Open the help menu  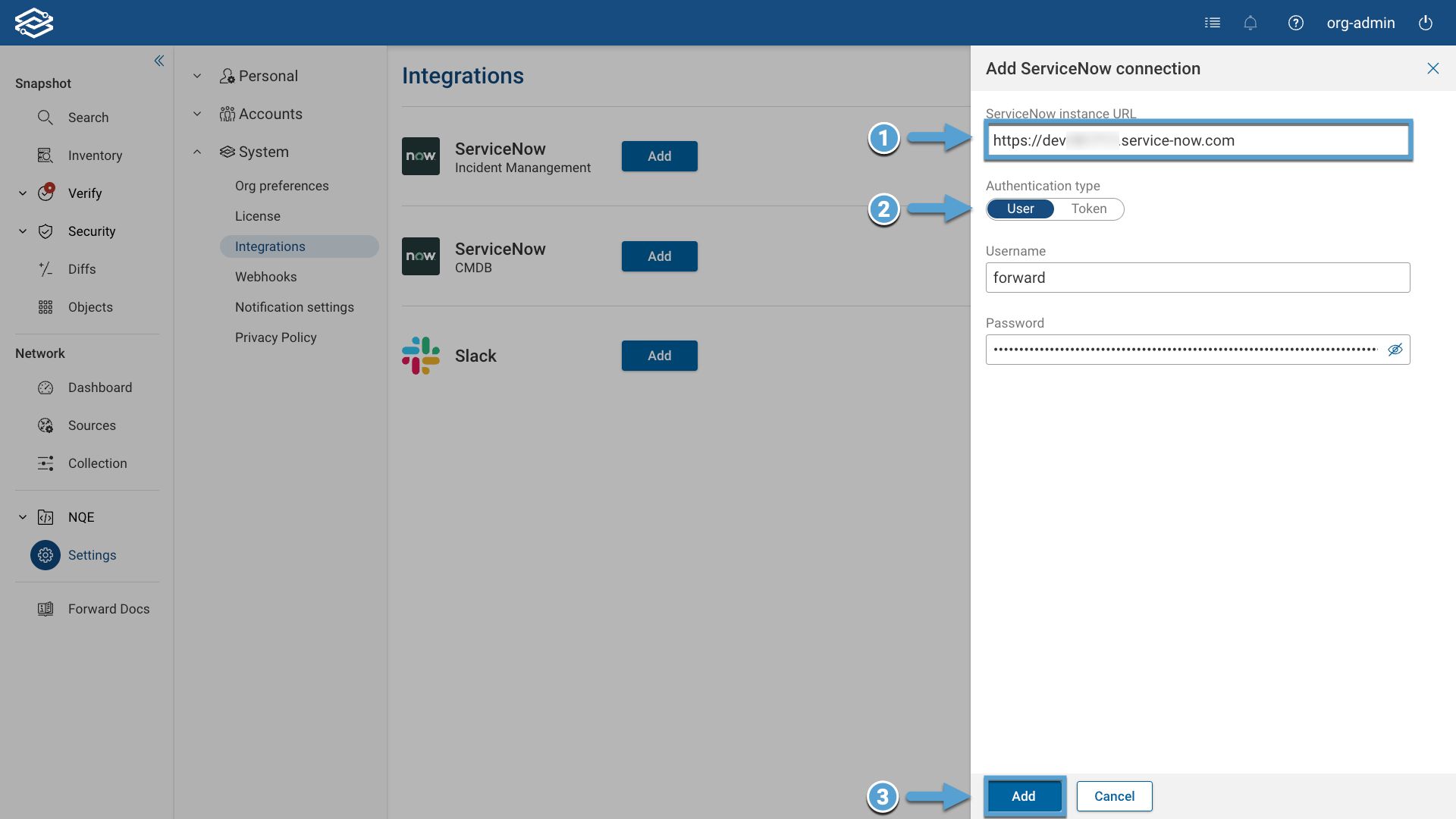point(1295,23)
